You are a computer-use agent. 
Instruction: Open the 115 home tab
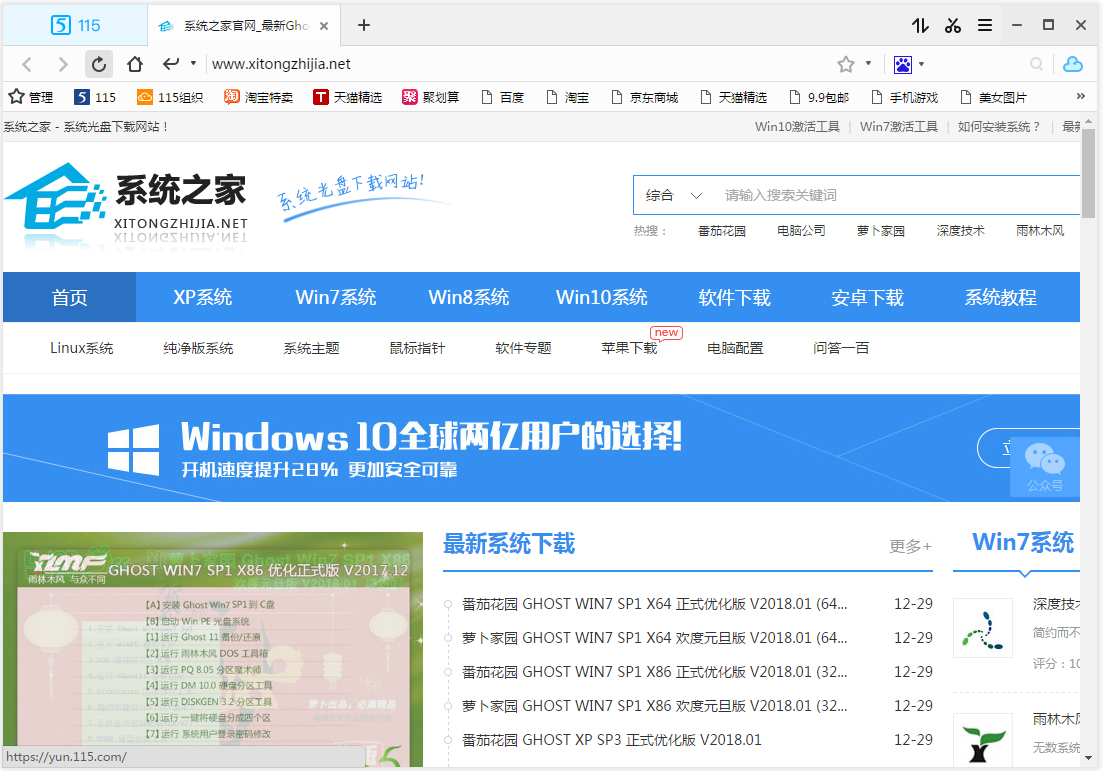pos(75,25)
